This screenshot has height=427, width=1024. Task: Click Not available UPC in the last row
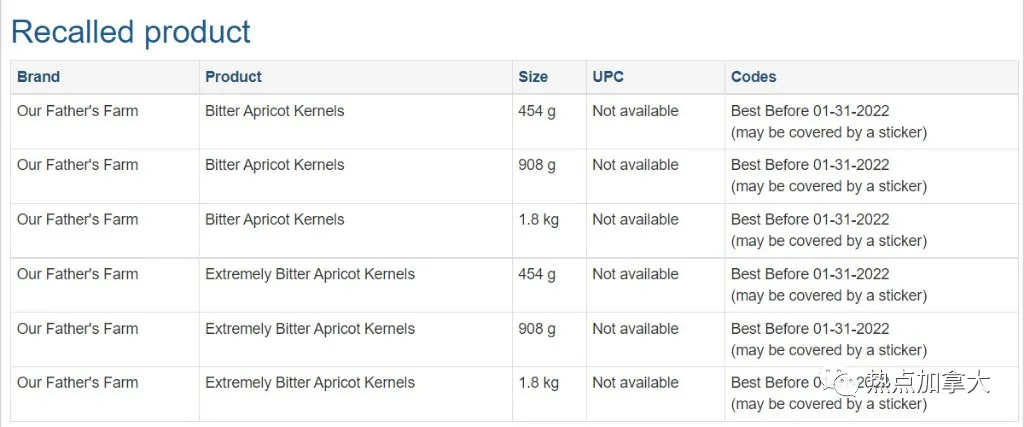click(x=635, y=383)
